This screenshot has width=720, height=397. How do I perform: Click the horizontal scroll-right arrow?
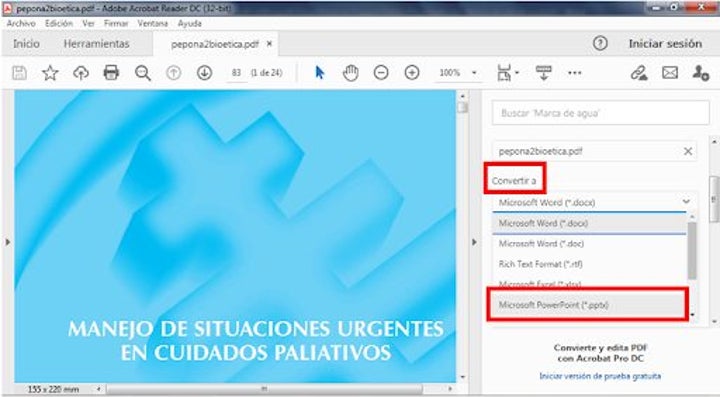pyautogui.click(x=450, y=389)
